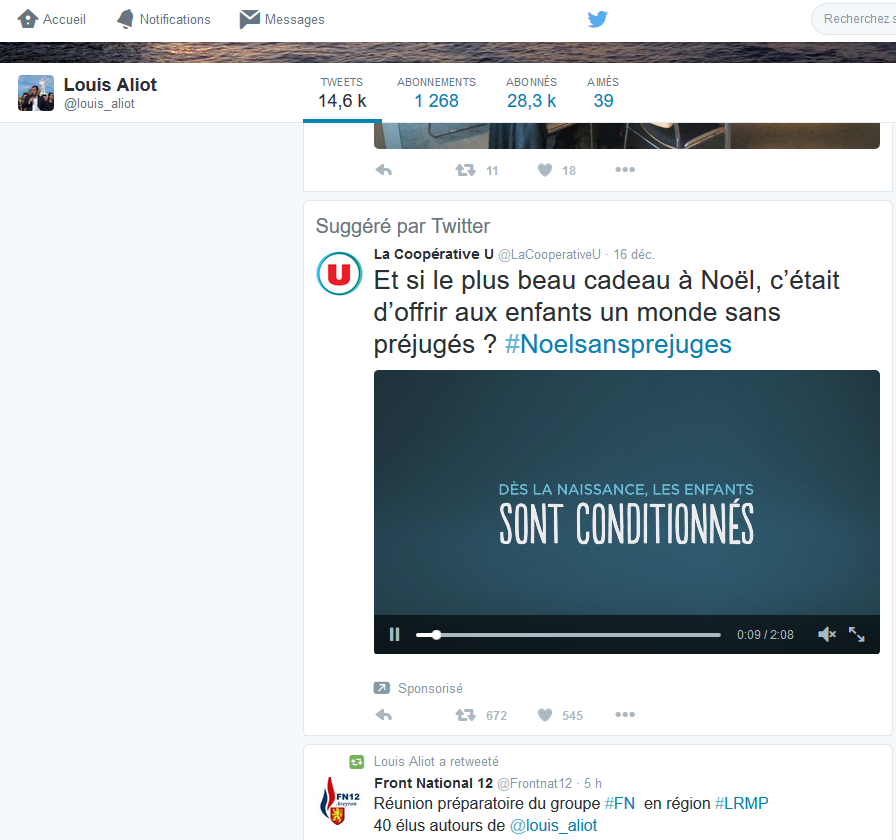896x840 pixels.
Task: Click the Messages menu label
Action: coord(294,19)
